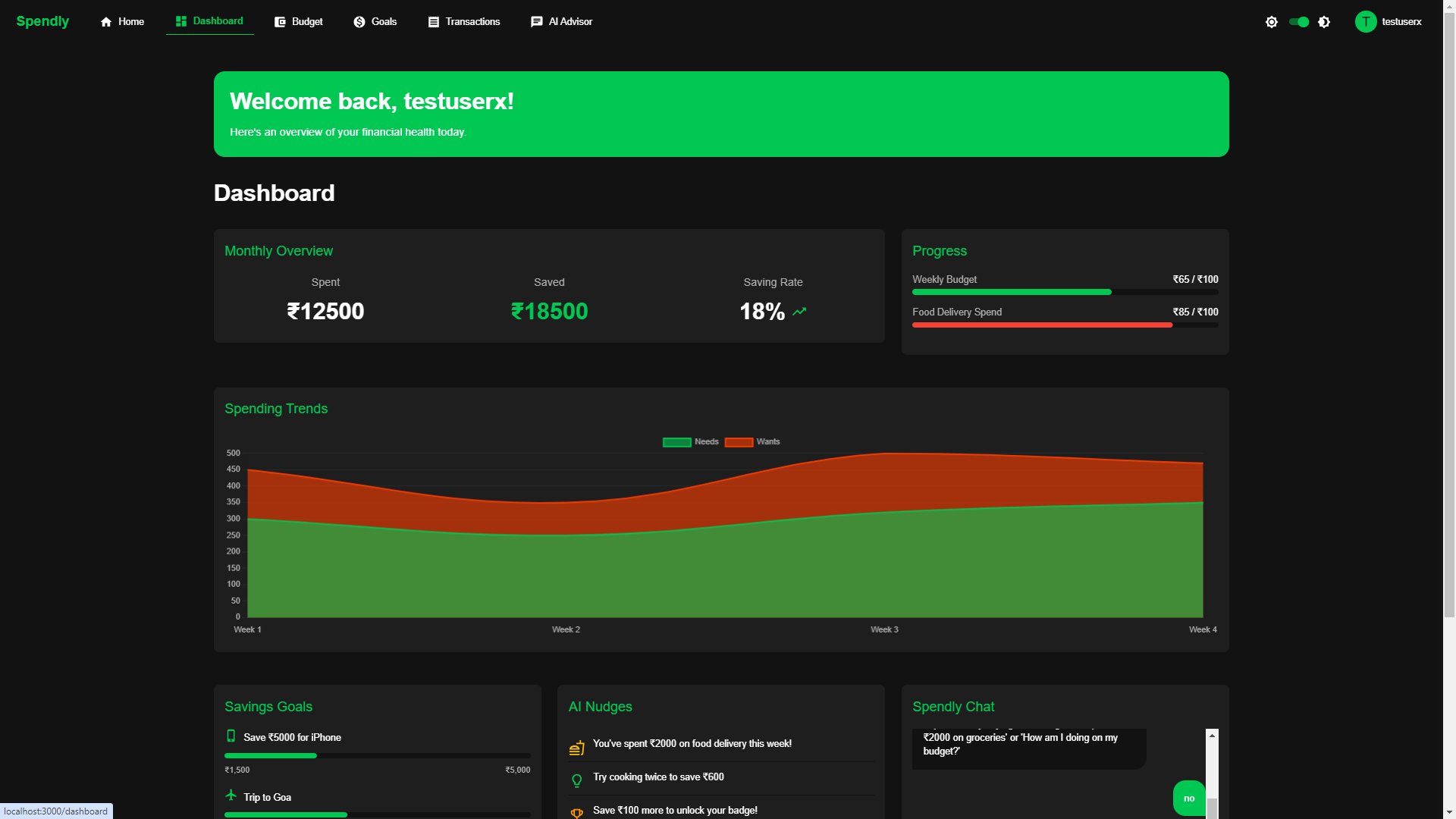Open the Transactions tab
The height and width of the screenshot is (819, 1456).
pos(464,22)
